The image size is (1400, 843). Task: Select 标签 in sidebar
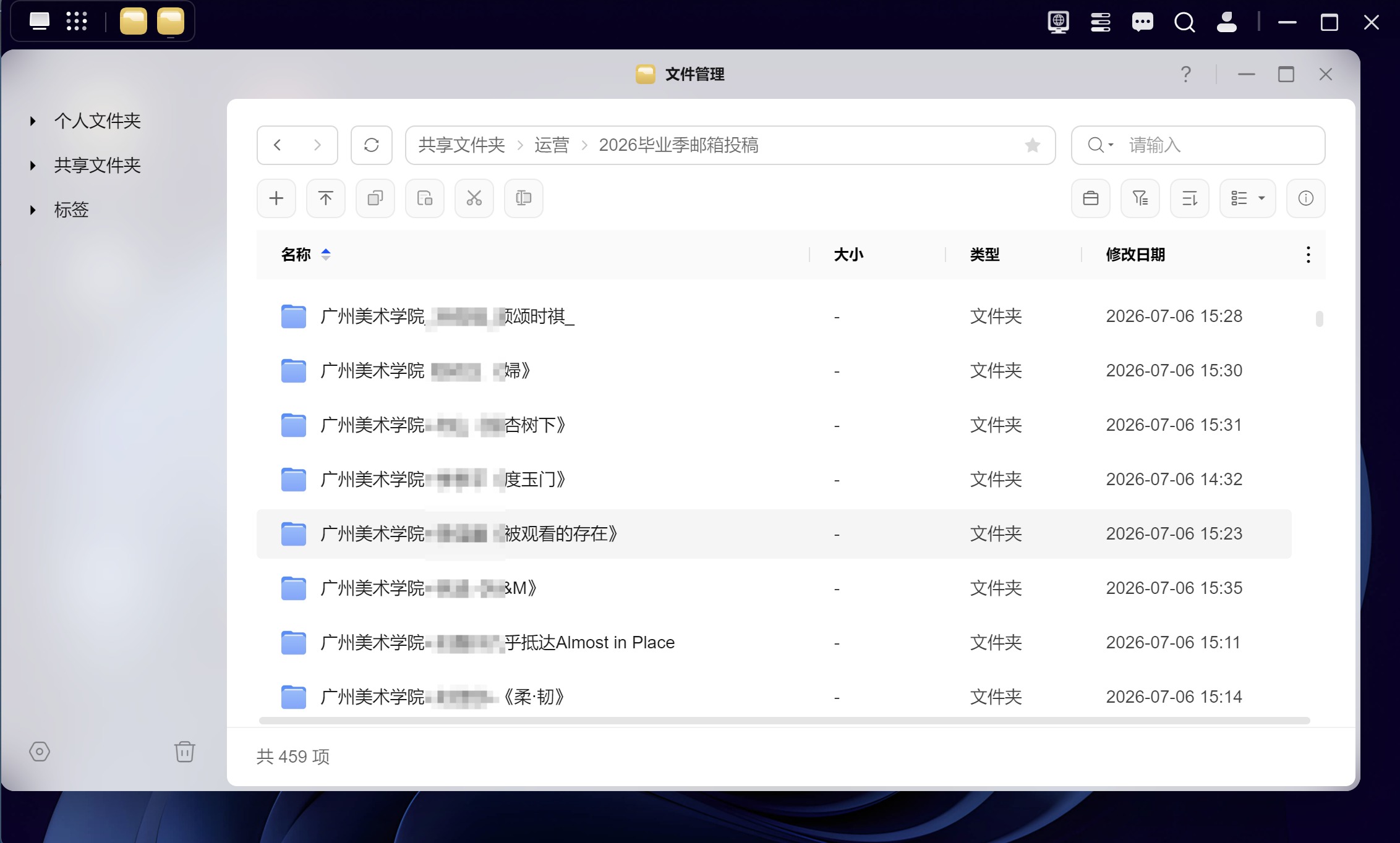coord(72,210)
